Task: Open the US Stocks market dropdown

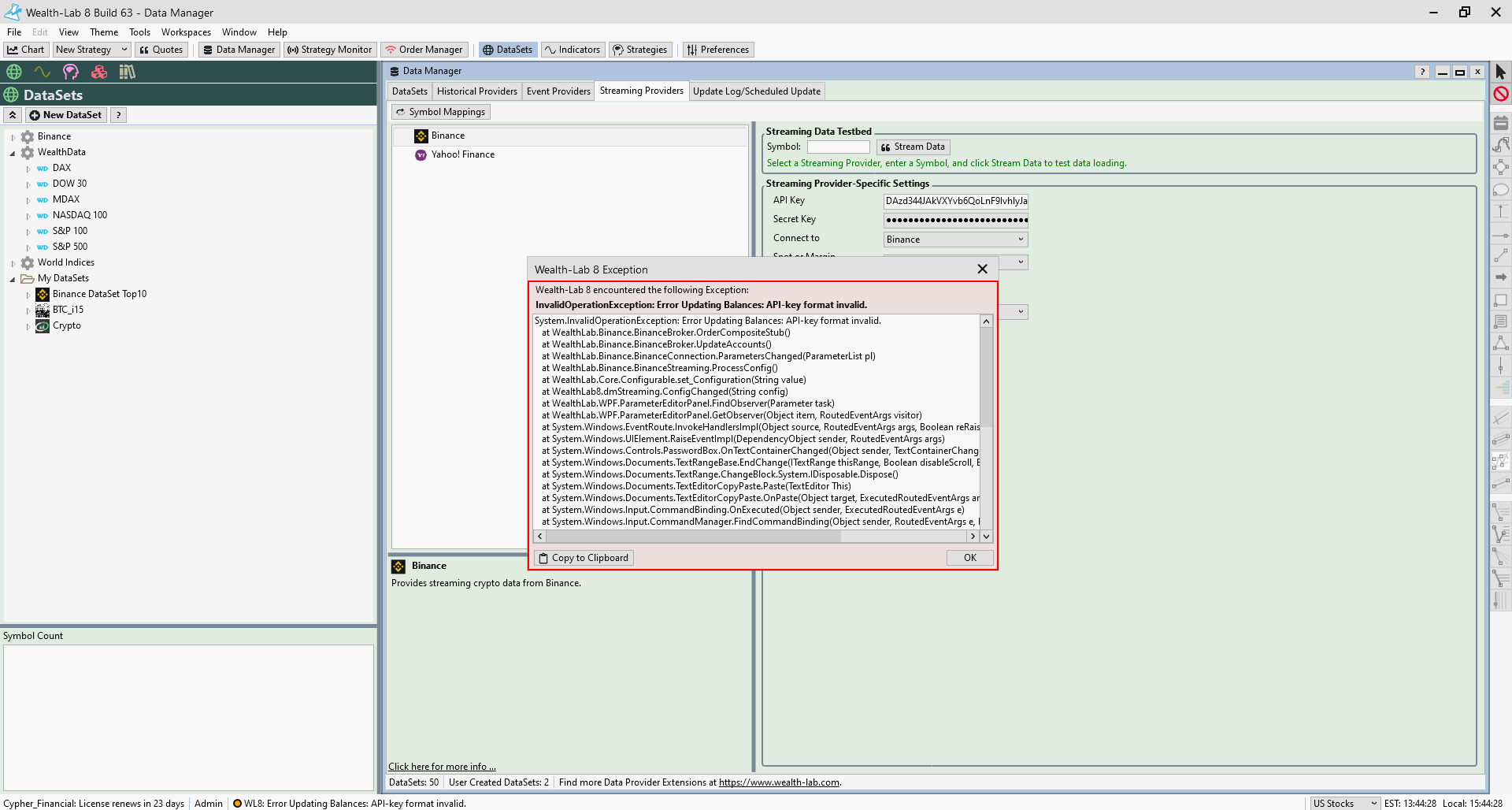Action: pyautogui.click(x=1345, y=804)
